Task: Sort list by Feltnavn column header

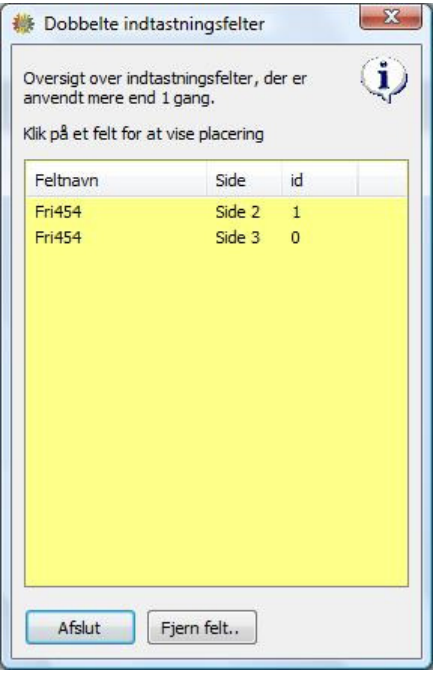Action: 116,180
